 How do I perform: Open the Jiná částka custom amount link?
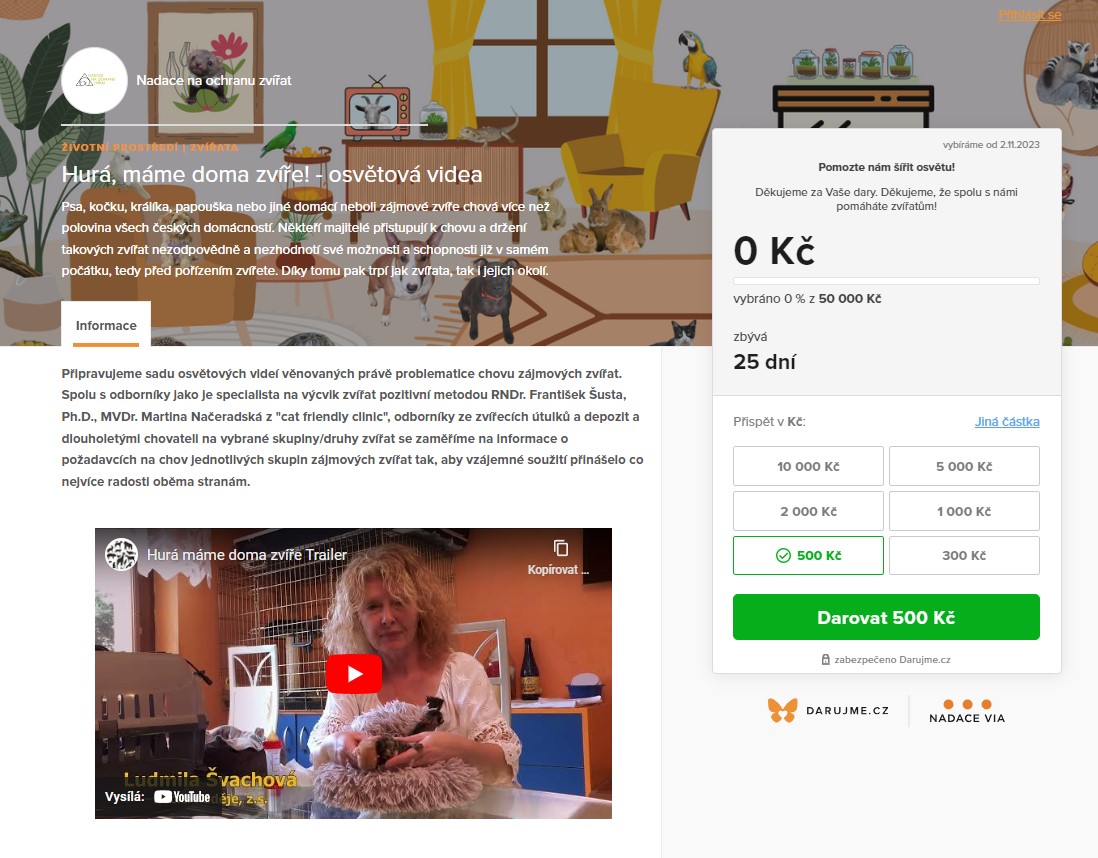[x=1007, y=422]
